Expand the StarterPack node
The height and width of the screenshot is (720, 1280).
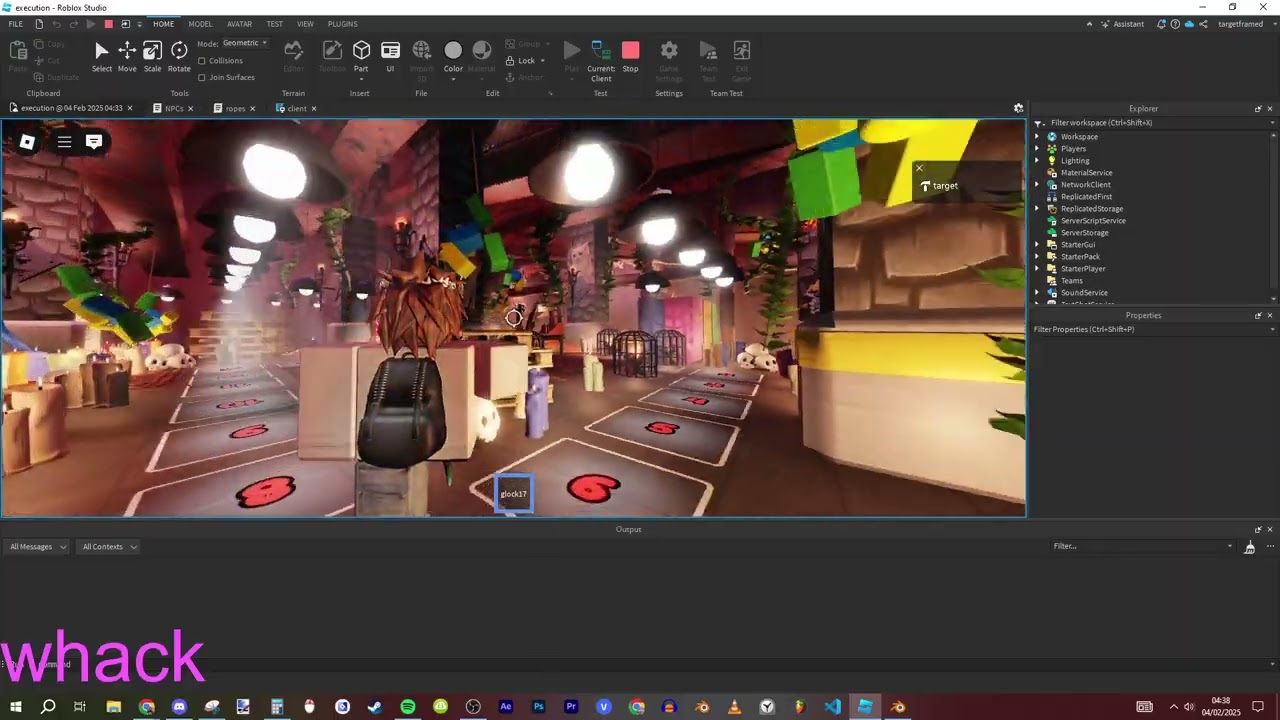(1037, 257)
